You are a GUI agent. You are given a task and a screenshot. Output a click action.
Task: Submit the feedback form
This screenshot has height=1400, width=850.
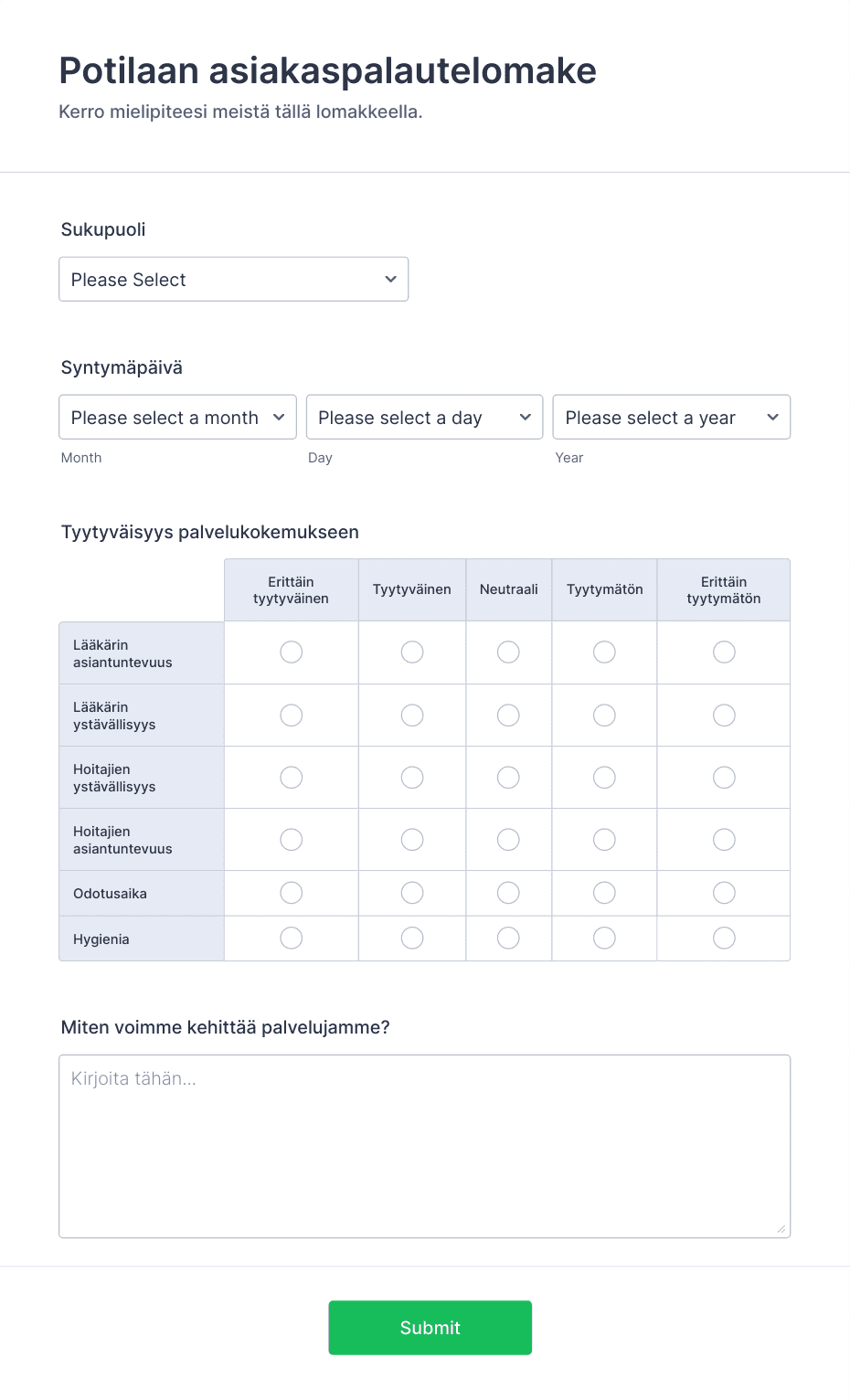click(x=430, y=1327)
